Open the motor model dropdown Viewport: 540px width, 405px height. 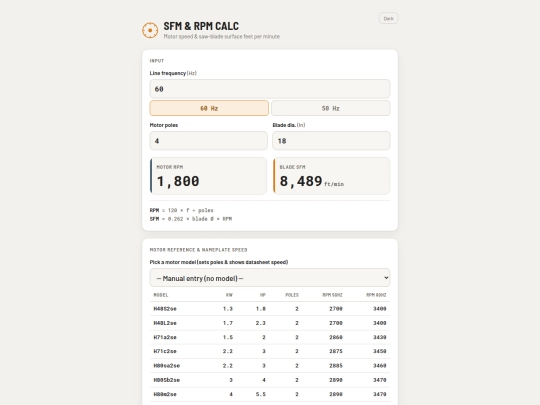pos(270,278)
